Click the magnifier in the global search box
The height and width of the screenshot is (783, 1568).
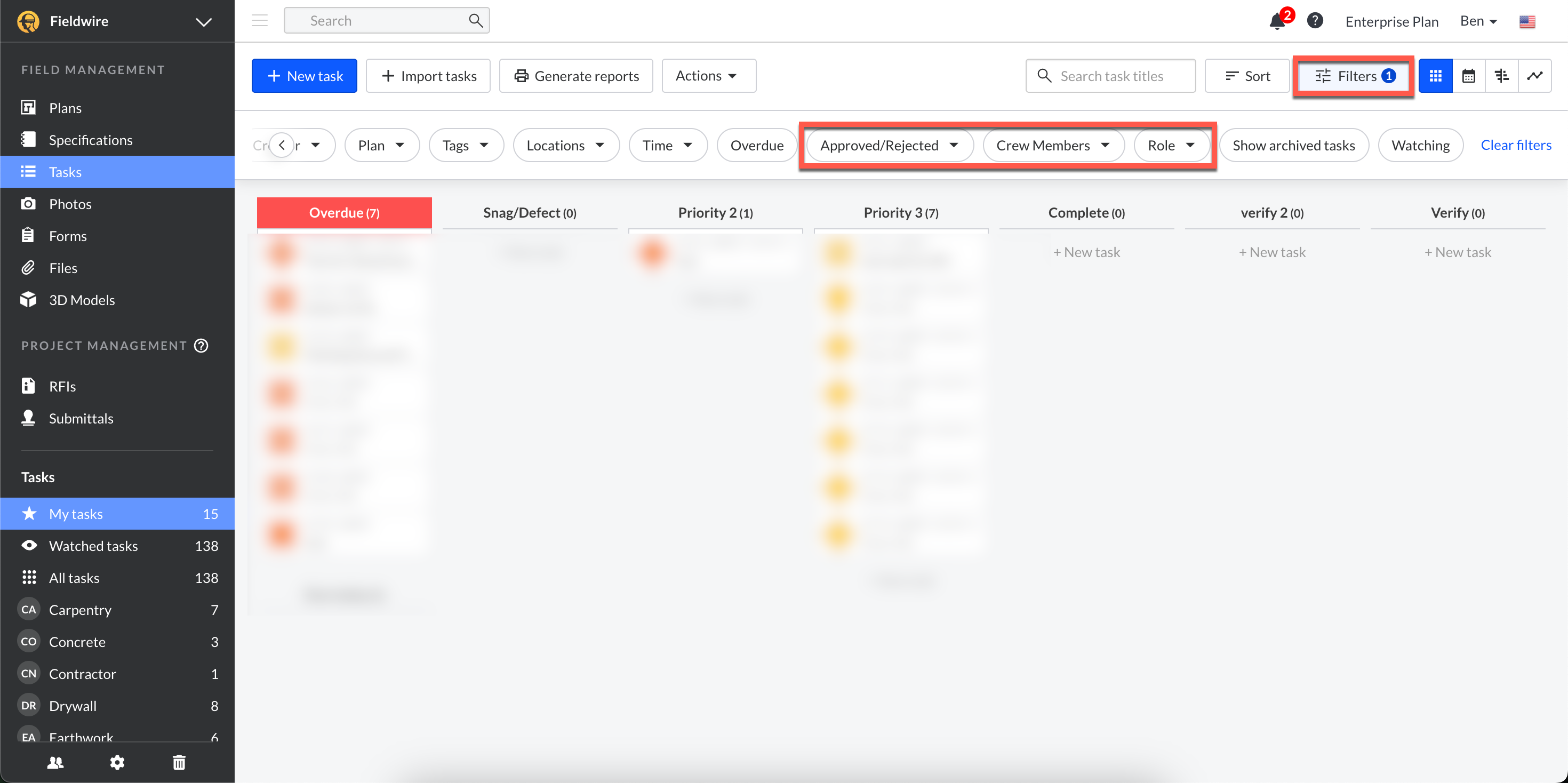tap(476, 21)
